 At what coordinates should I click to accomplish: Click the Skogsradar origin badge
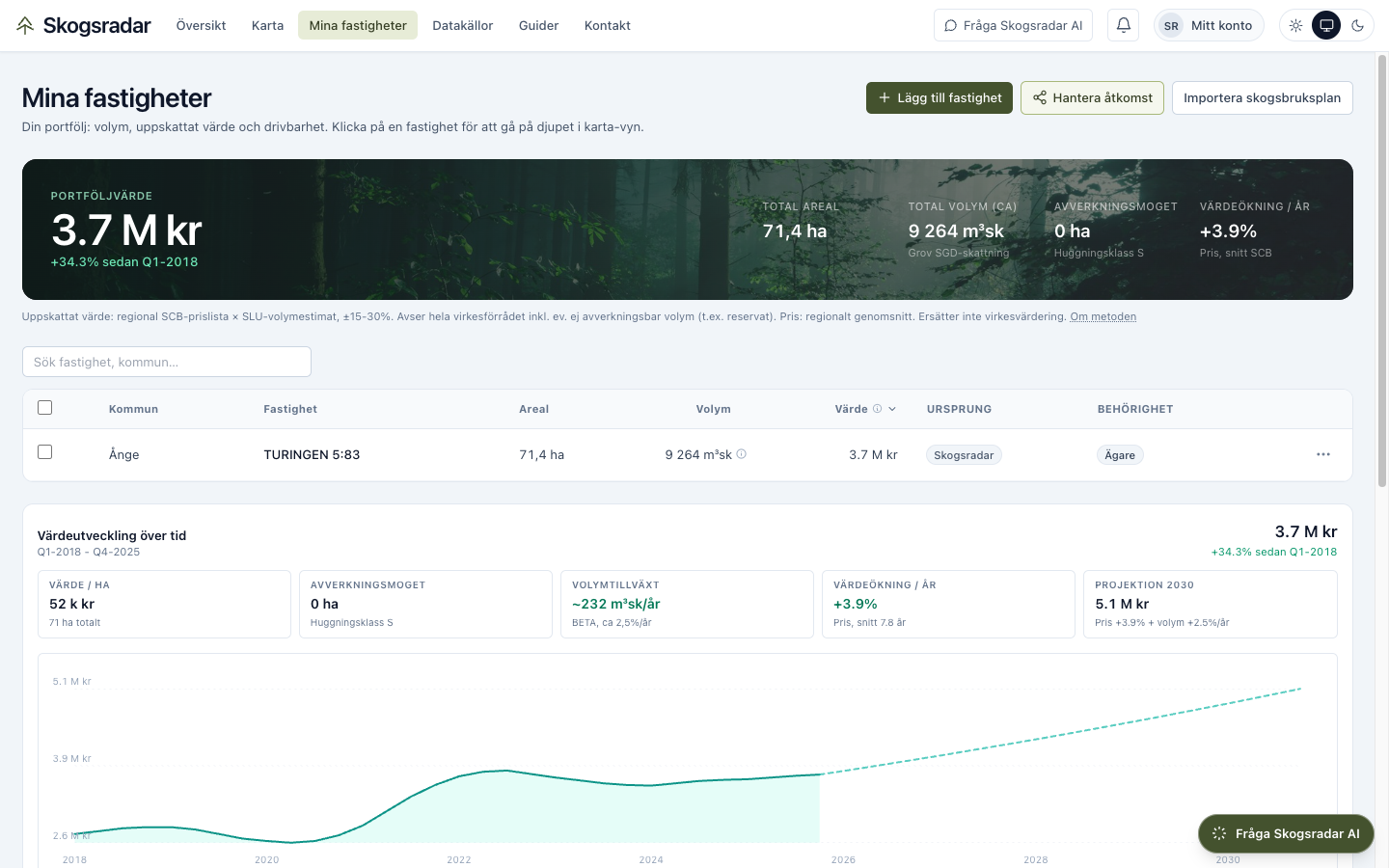tap(964, 455)
